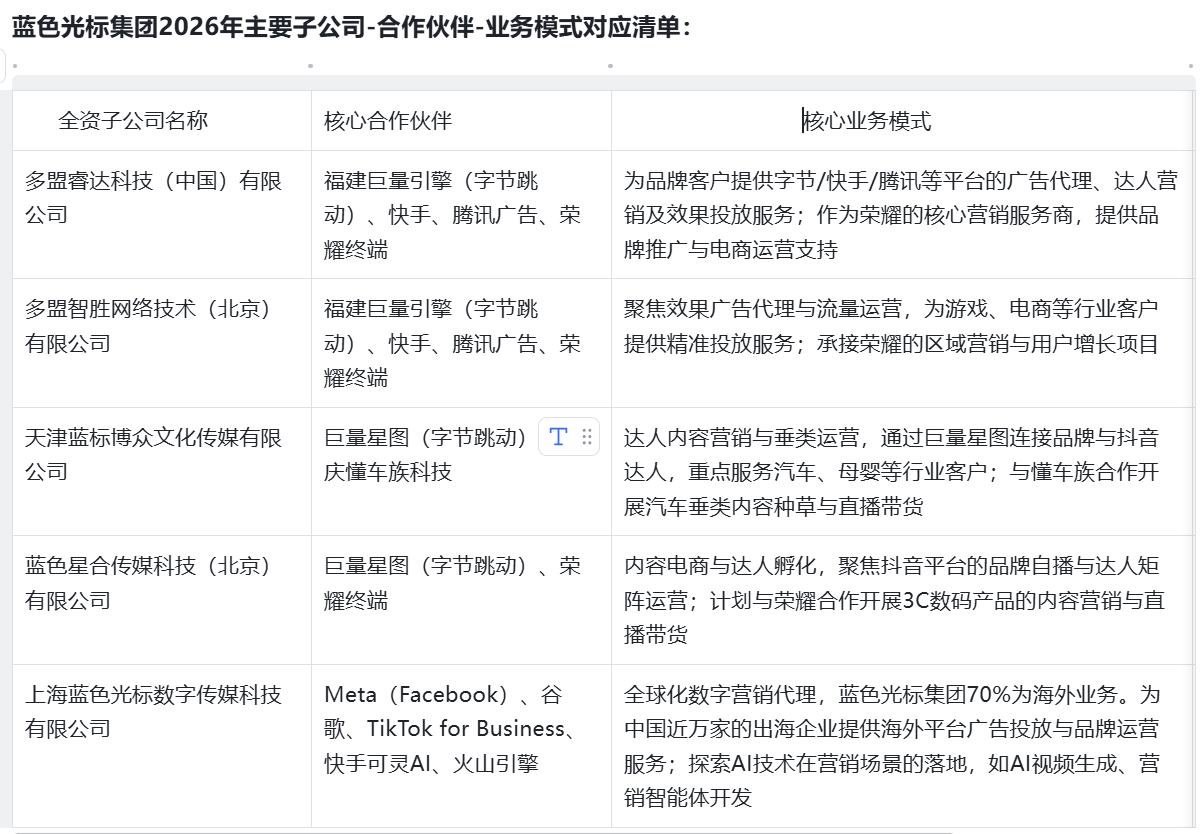Click the 内容电商与达人孵化 business cell
The height and width of the screenshot is (834, 1200).
(x=903, y=599)
